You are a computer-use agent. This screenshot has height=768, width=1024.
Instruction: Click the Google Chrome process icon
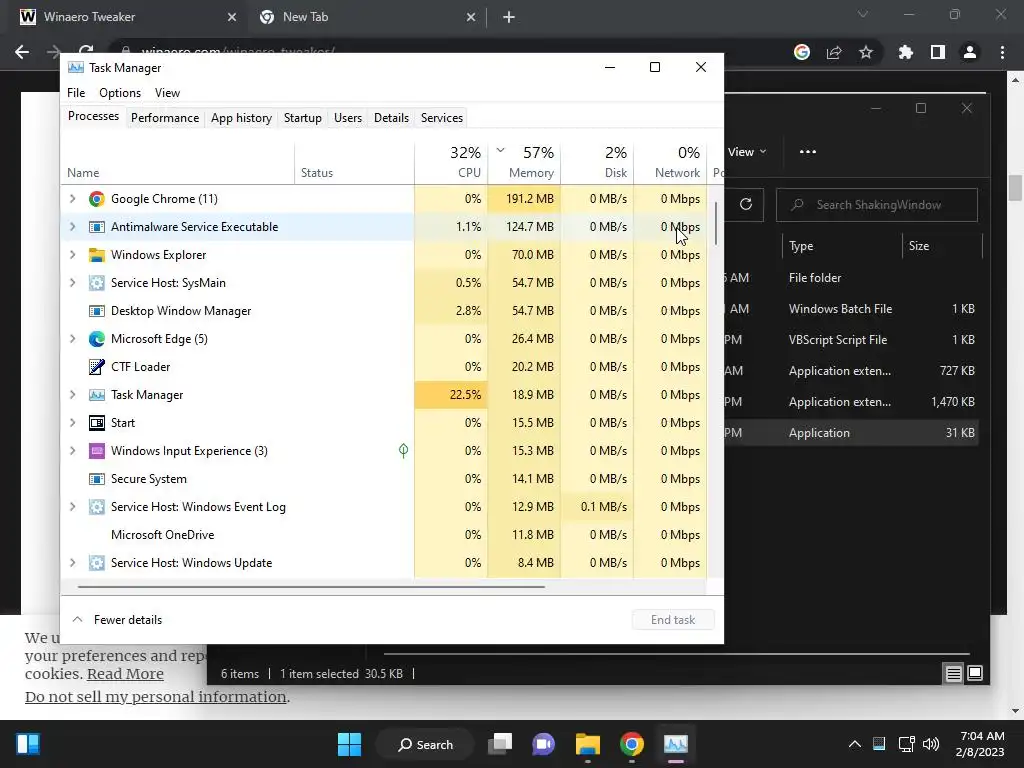pos(97,199)
